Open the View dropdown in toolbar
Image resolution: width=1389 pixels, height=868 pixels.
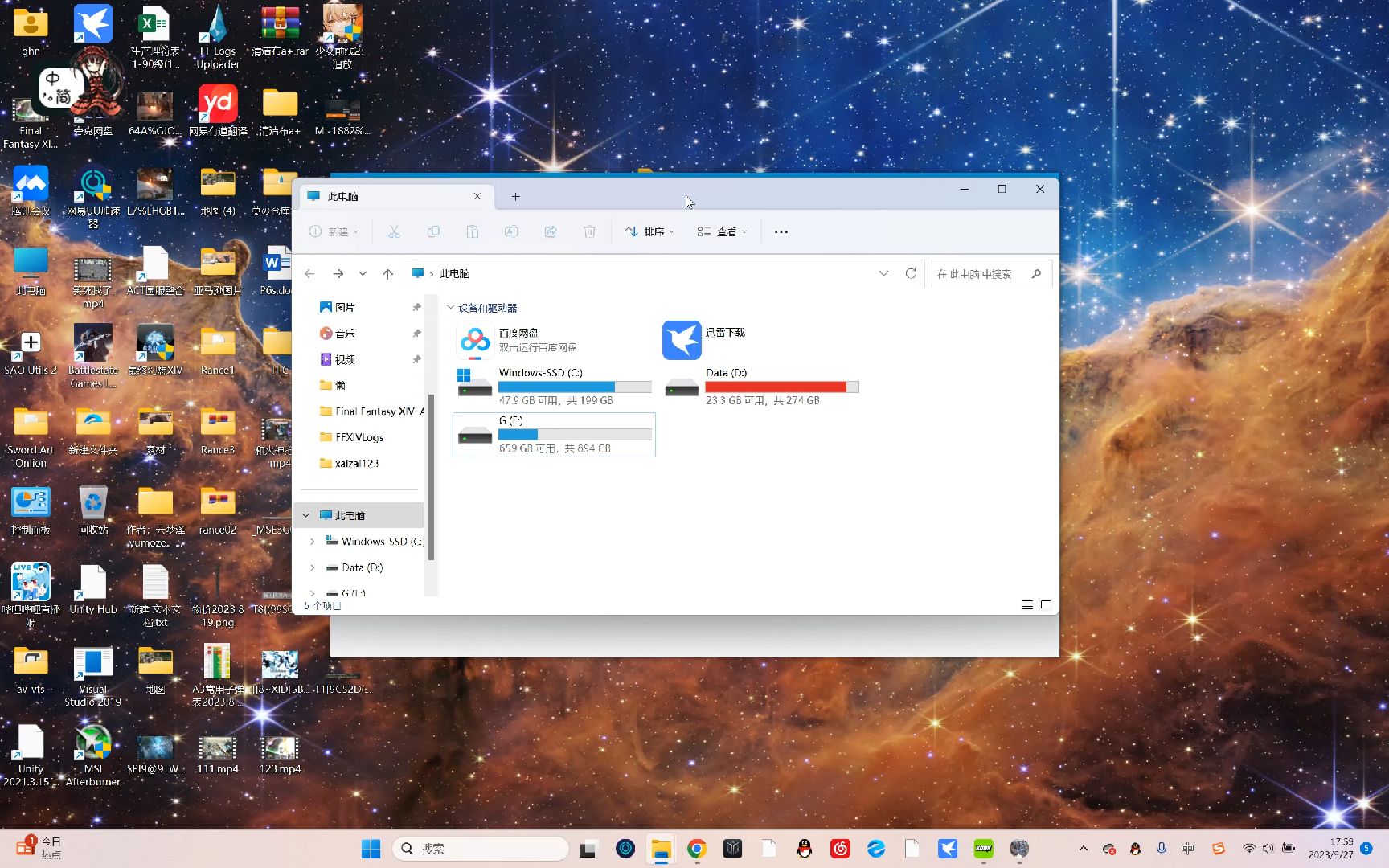(722, 231)
